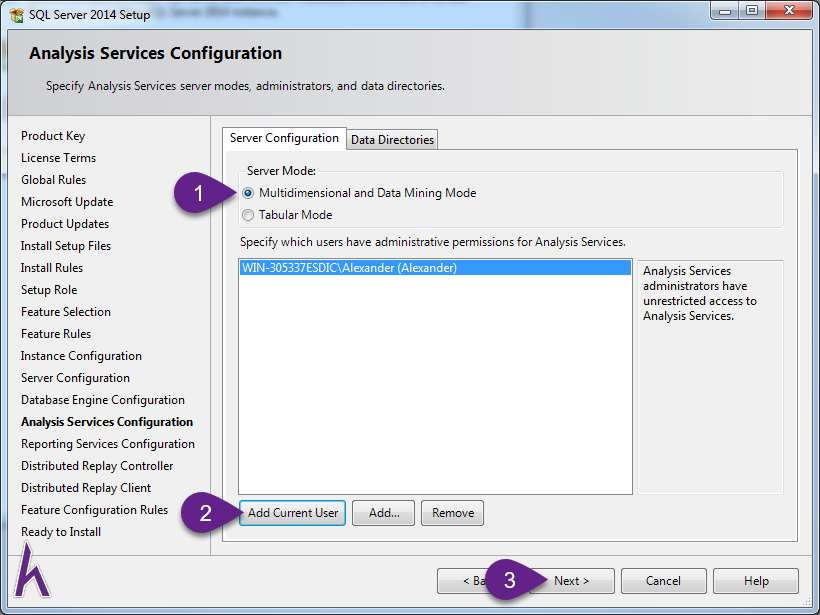
Task: Click the Instance Configuration step
Action: pos(81,356)
